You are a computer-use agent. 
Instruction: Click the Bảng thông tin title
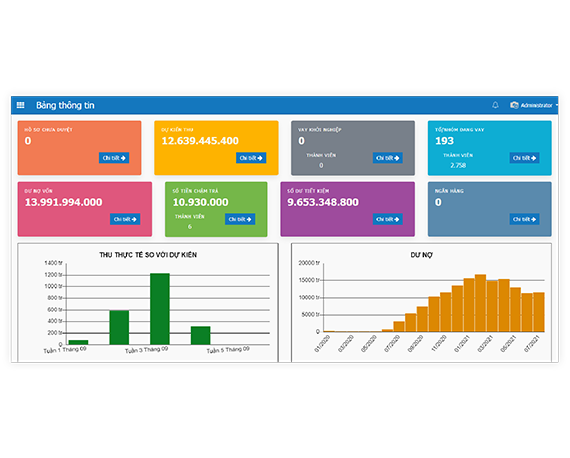pyautogui.click(x=65, y=105)
